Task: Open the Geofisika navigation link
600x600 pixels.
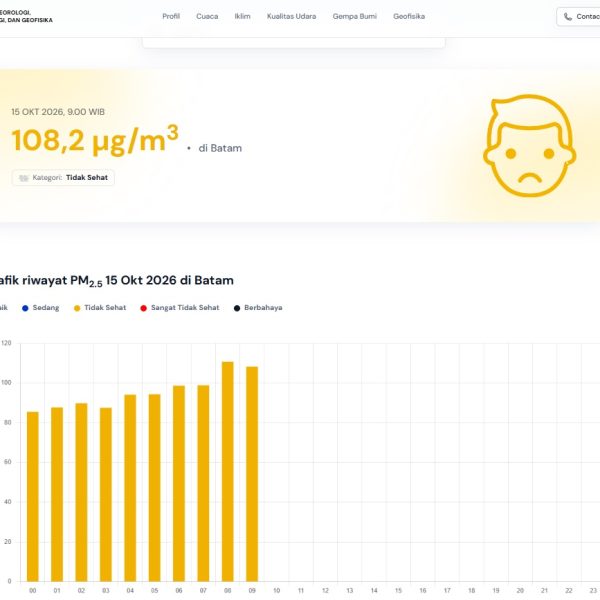Action: click(409, 16)
